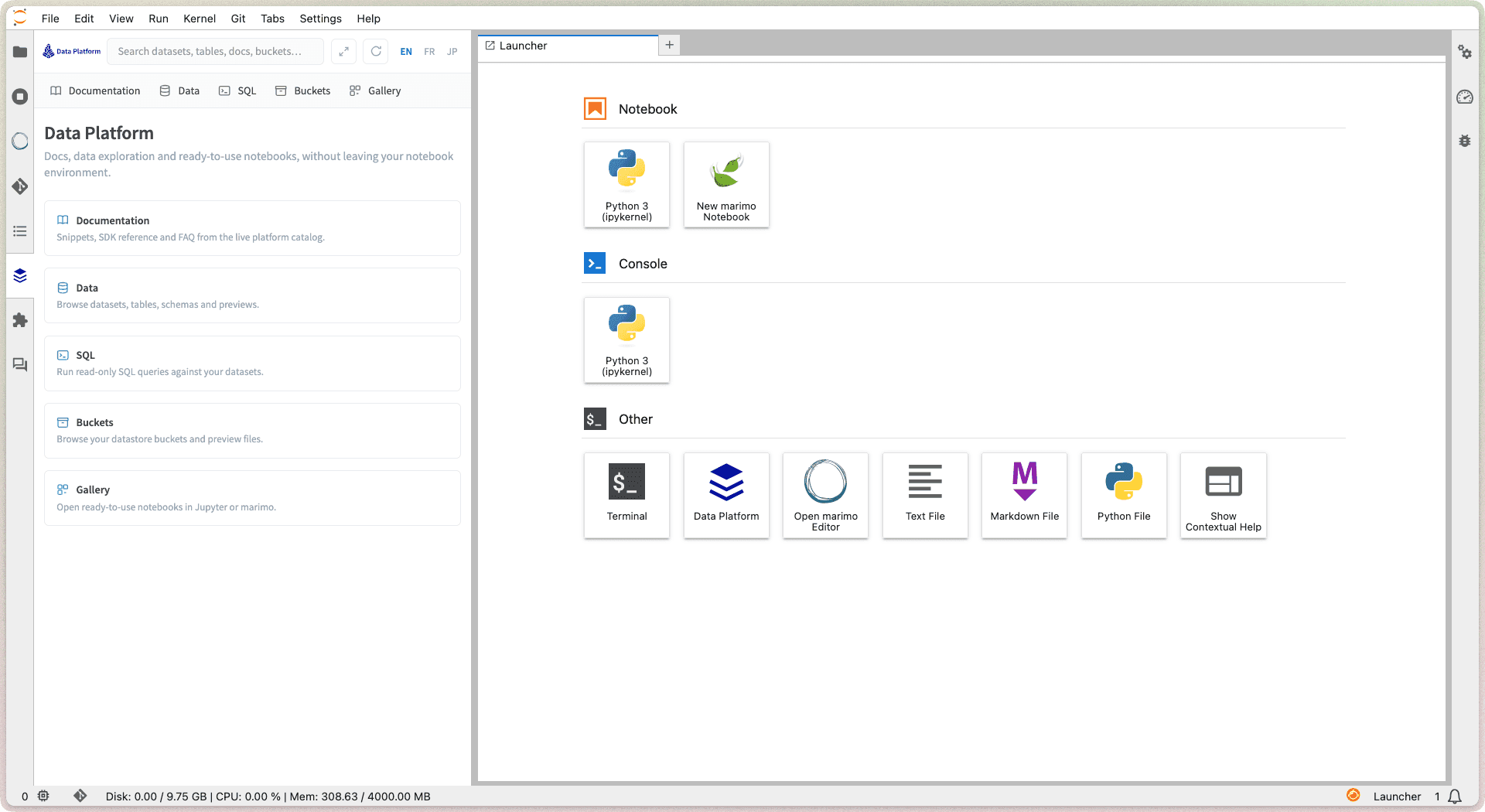
Task: Open the Extension Manager puzzle icon
Action: point(20,320)
